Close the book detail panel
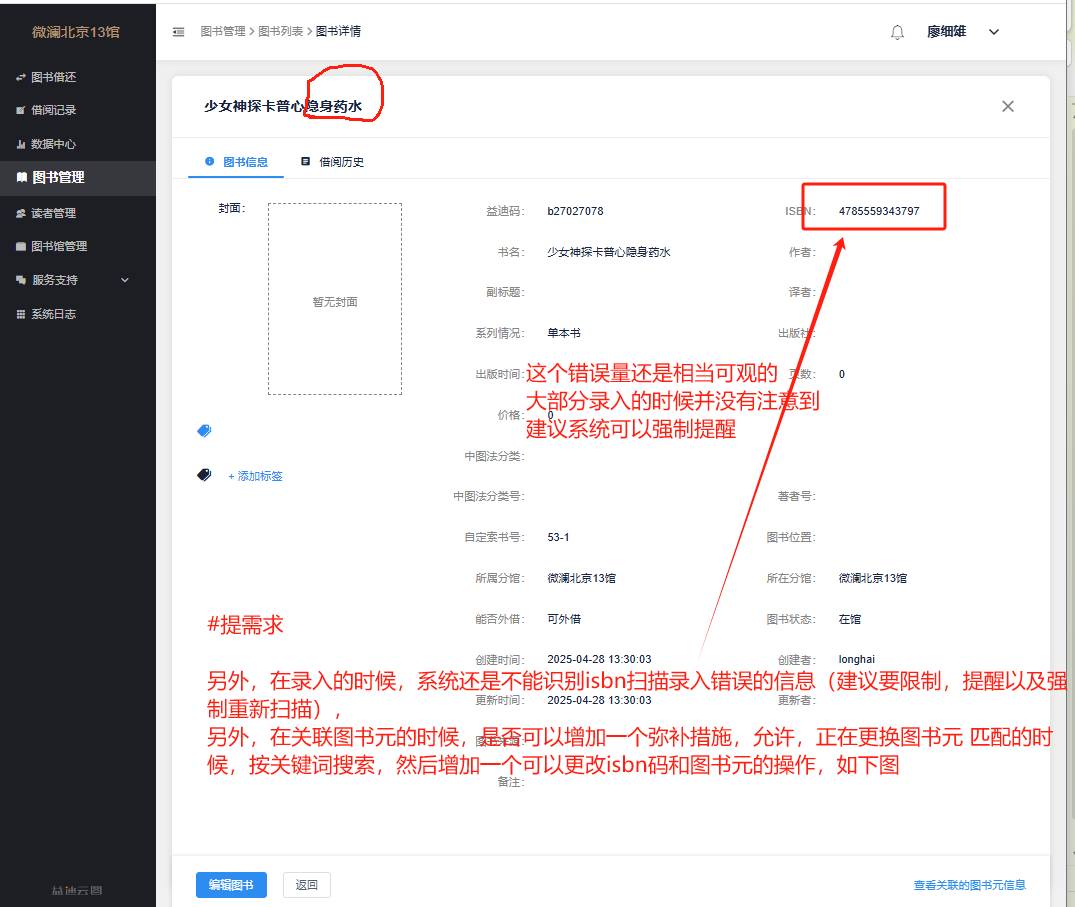The image size is (1075, 907). pyautogui.click(x=1007, y=106)
